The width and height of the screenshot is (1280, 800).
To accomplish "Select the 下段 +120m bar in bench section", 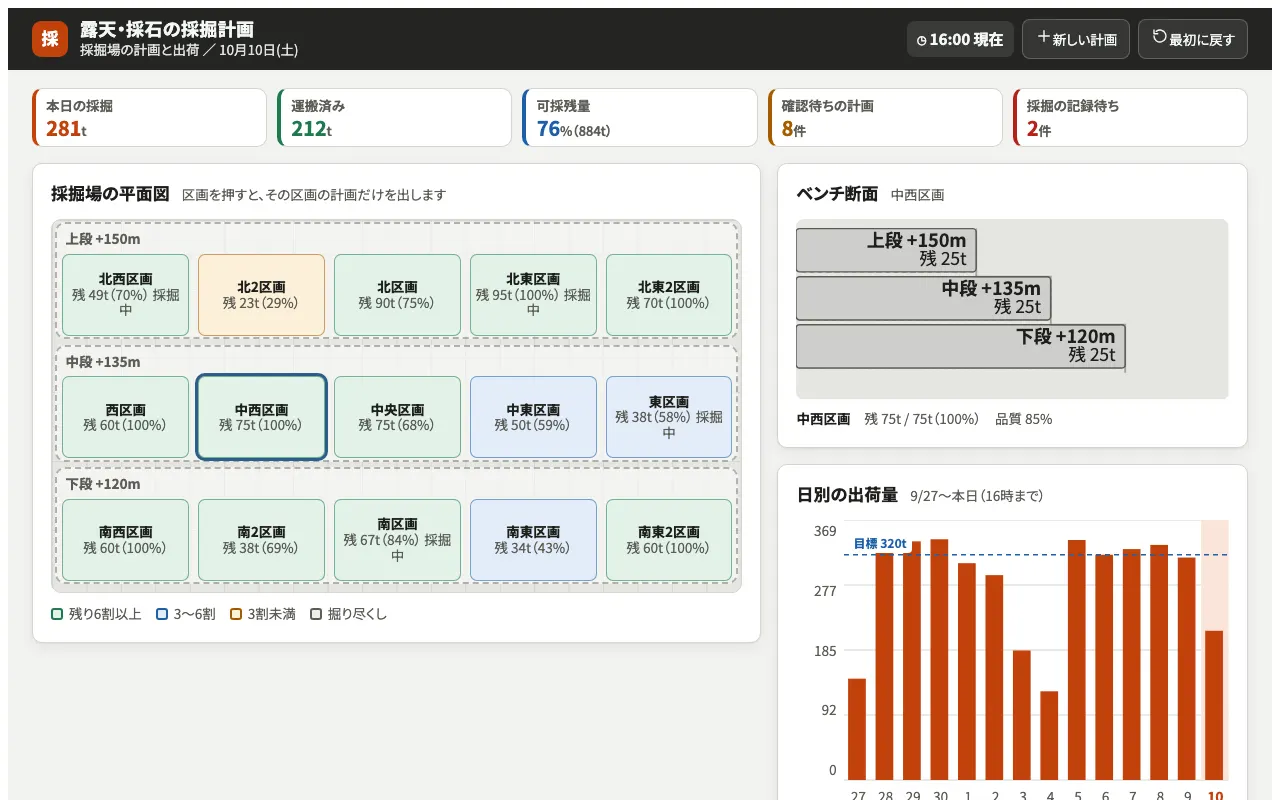I will click(961, 346).
